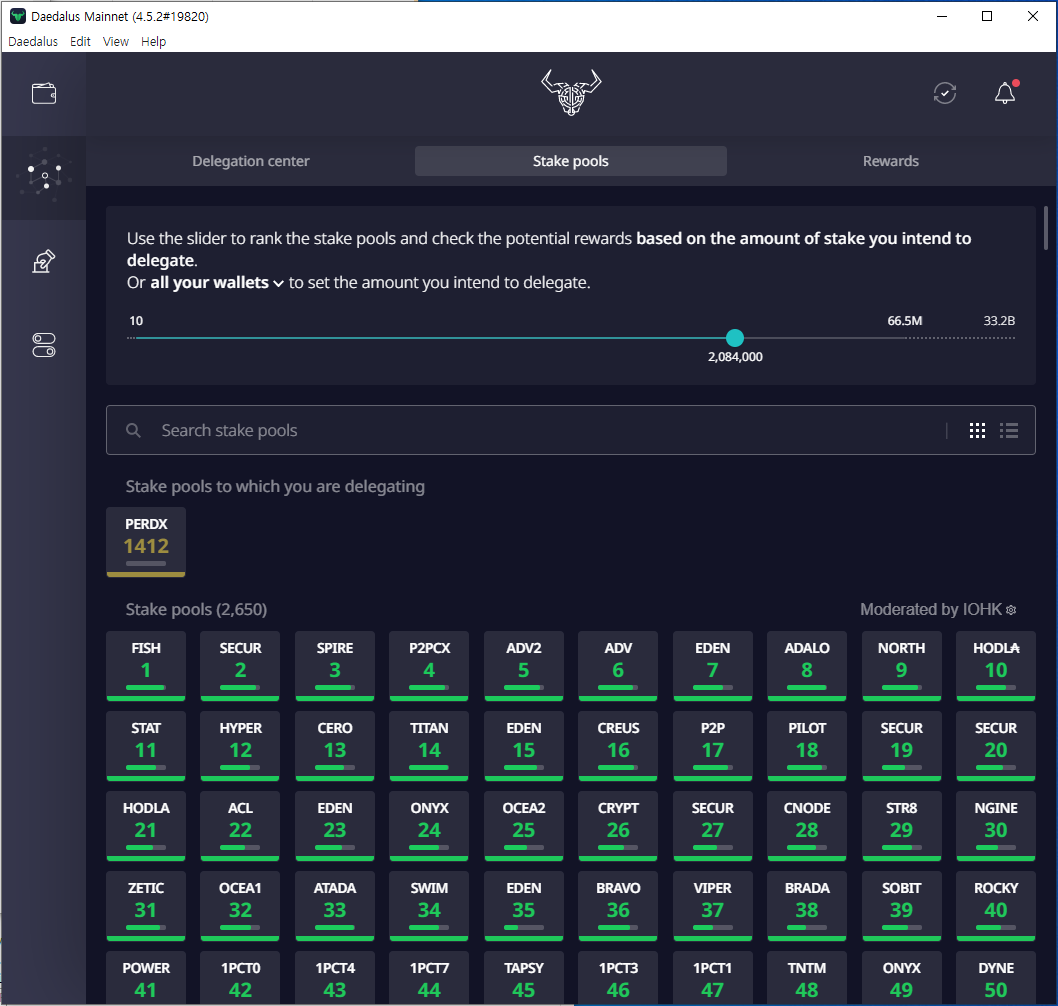Open the ADV2 pool ranked 5
This screenshot has width=1058, height=1006.
[x=524, y=666]
